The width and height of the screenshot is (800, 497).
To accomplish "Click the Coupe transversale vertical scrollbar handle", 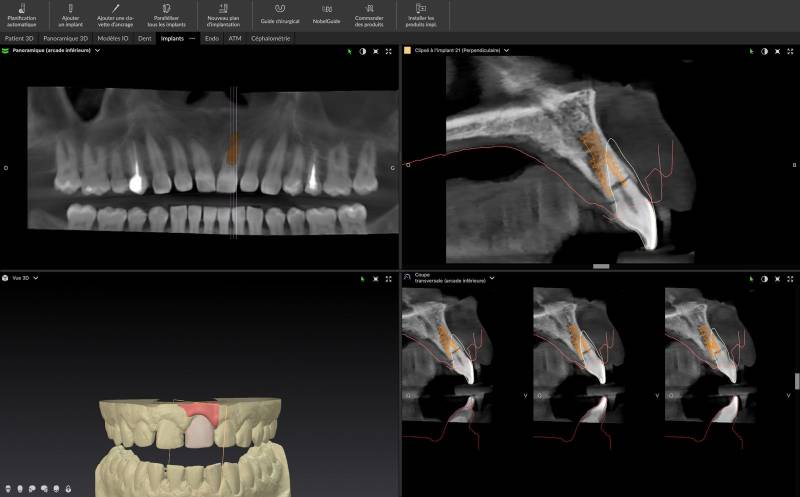I will coord(797,381).
